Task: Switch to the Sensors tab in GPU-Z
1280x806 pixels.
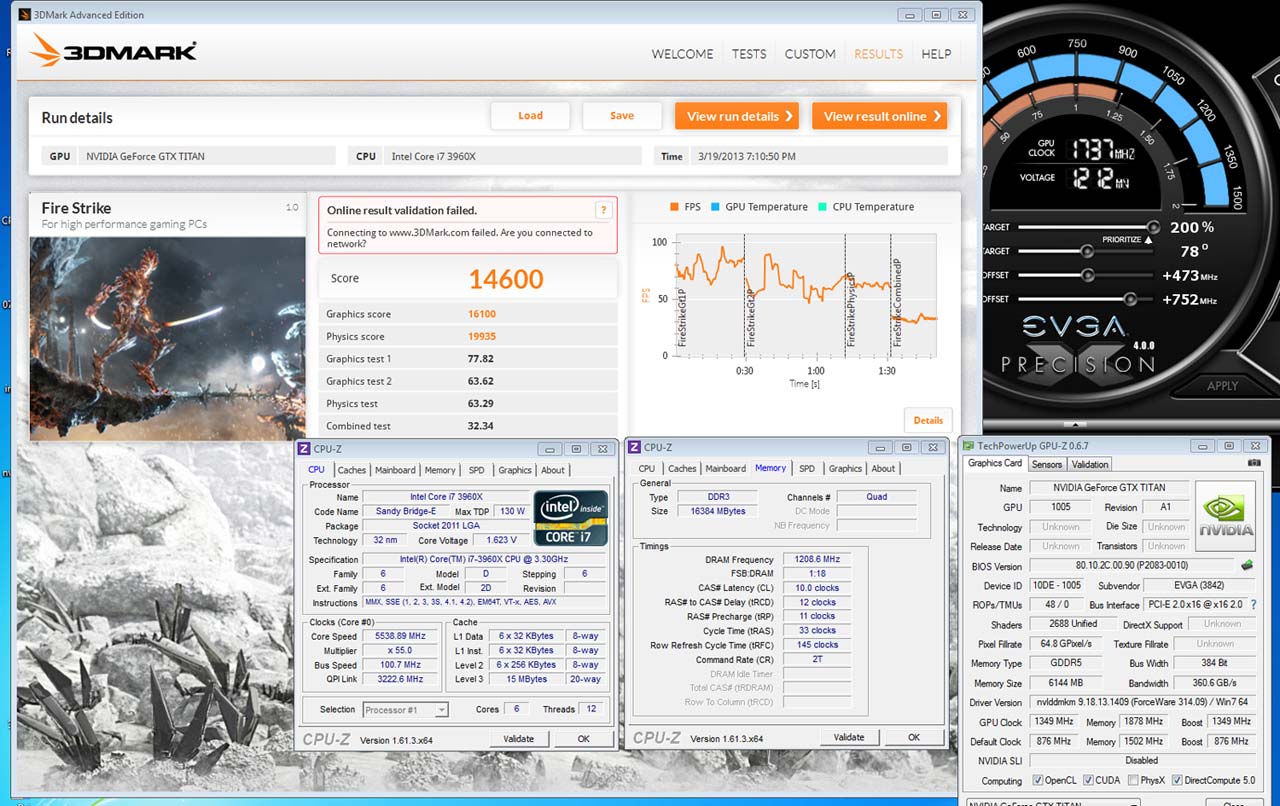Action: coord(1046,464)
